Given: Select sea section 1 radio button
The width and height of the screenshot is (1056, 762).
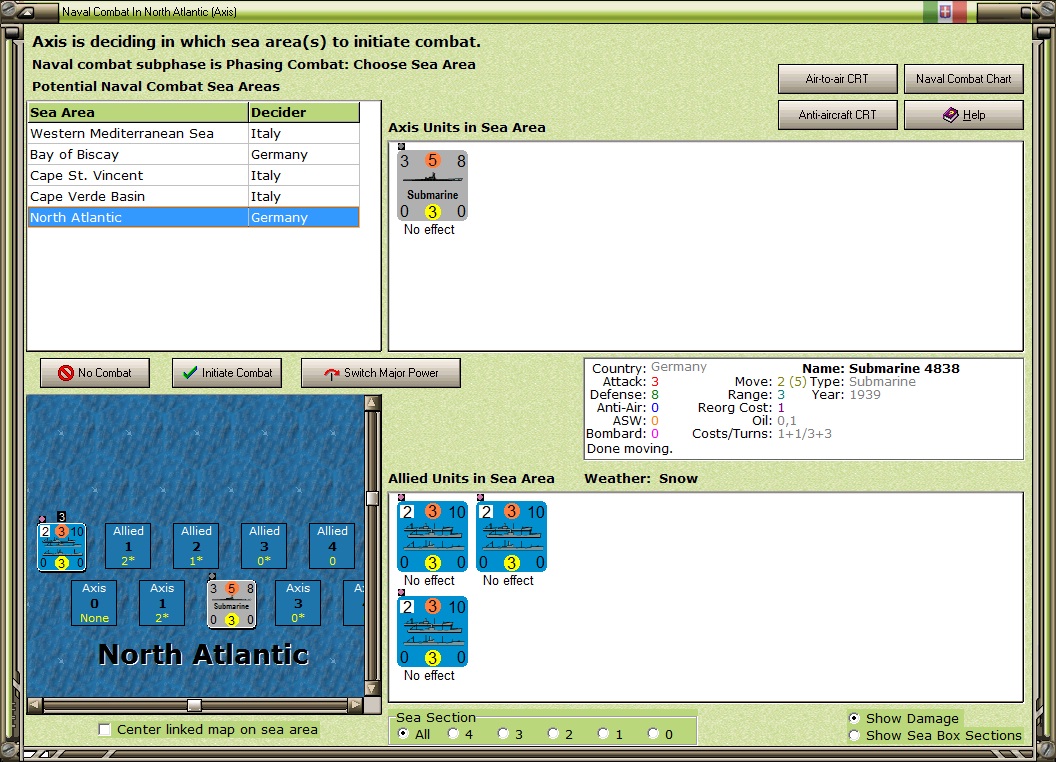Looking at the screenshot, I should coord(603,734).
